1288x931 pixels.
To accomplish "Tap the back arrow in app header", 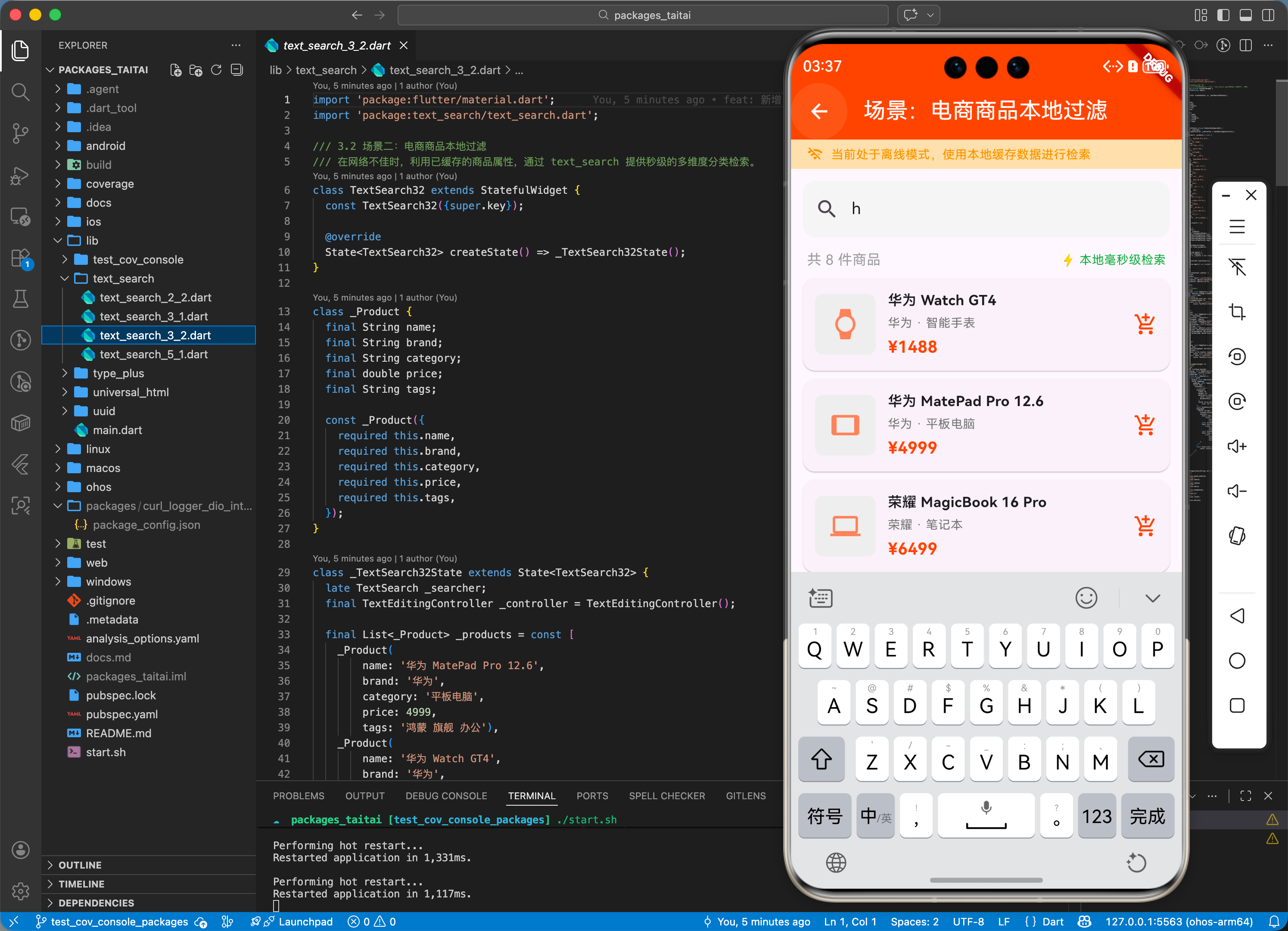I will (819, 111).
